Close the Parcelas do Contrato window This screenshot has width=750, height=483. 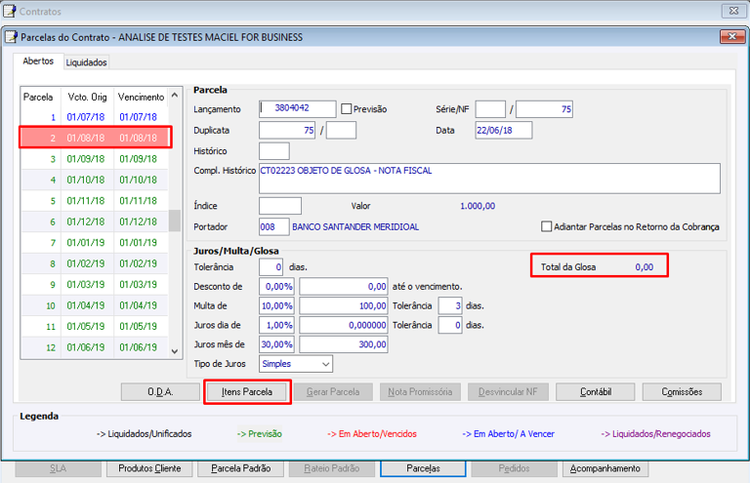click(x=732, y=36)
